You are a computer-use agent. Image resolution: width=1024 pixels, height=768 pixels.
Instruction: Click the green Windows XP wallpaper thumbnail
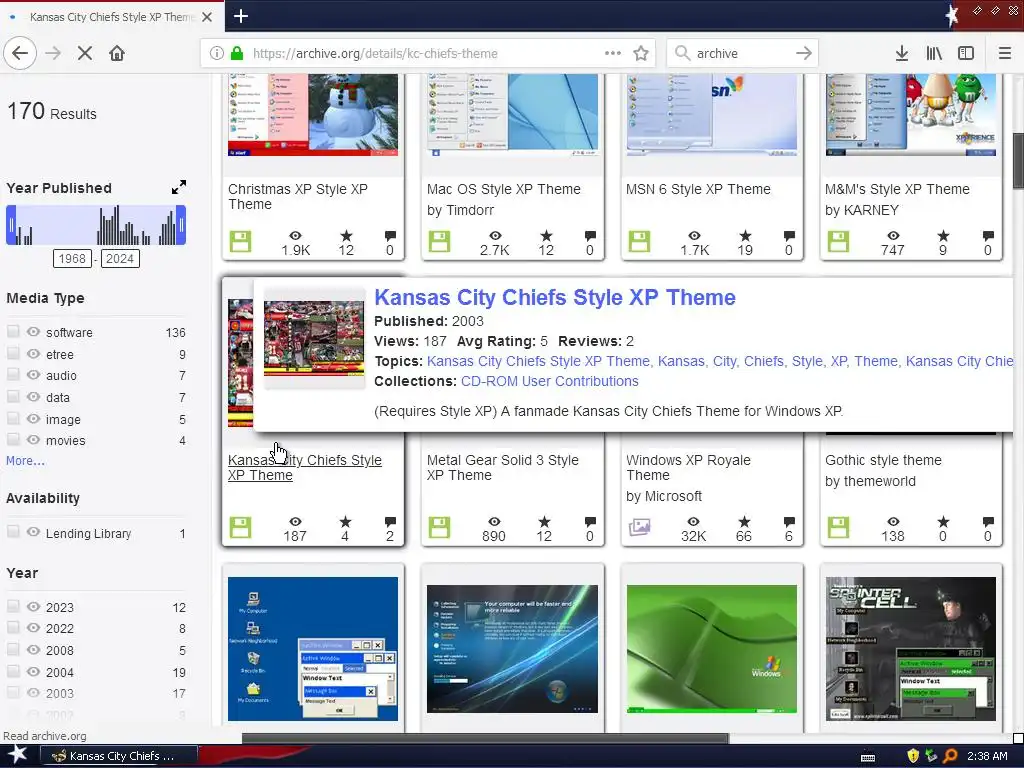(x=712, y=648)
